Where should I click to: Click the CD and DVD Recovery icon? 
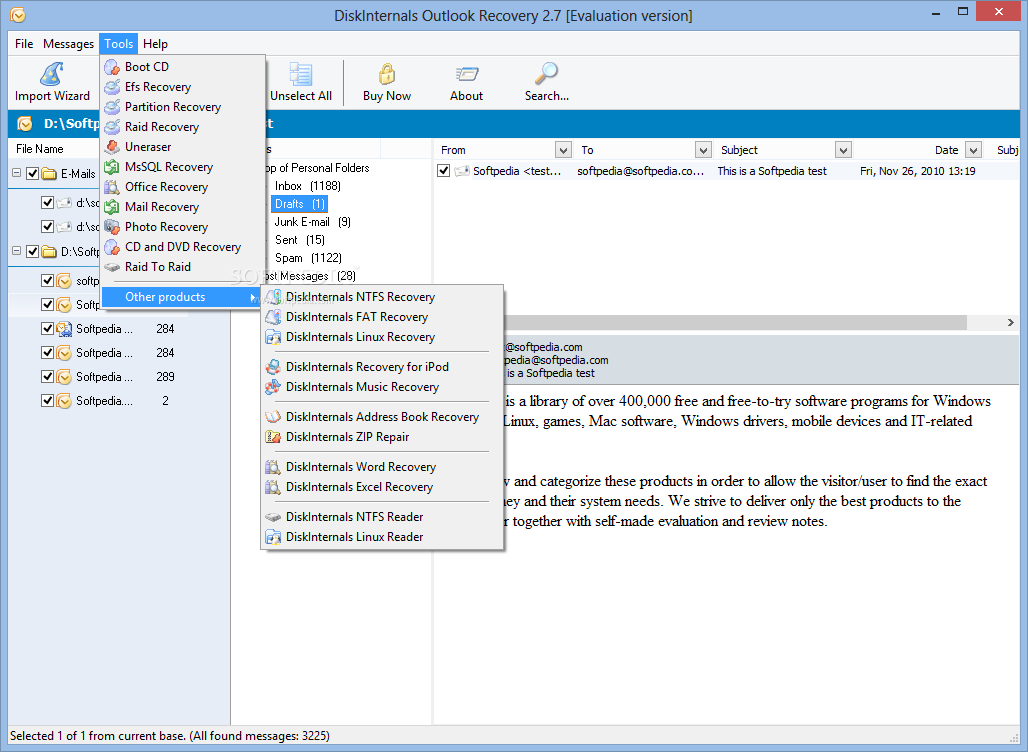coord(112,247)
